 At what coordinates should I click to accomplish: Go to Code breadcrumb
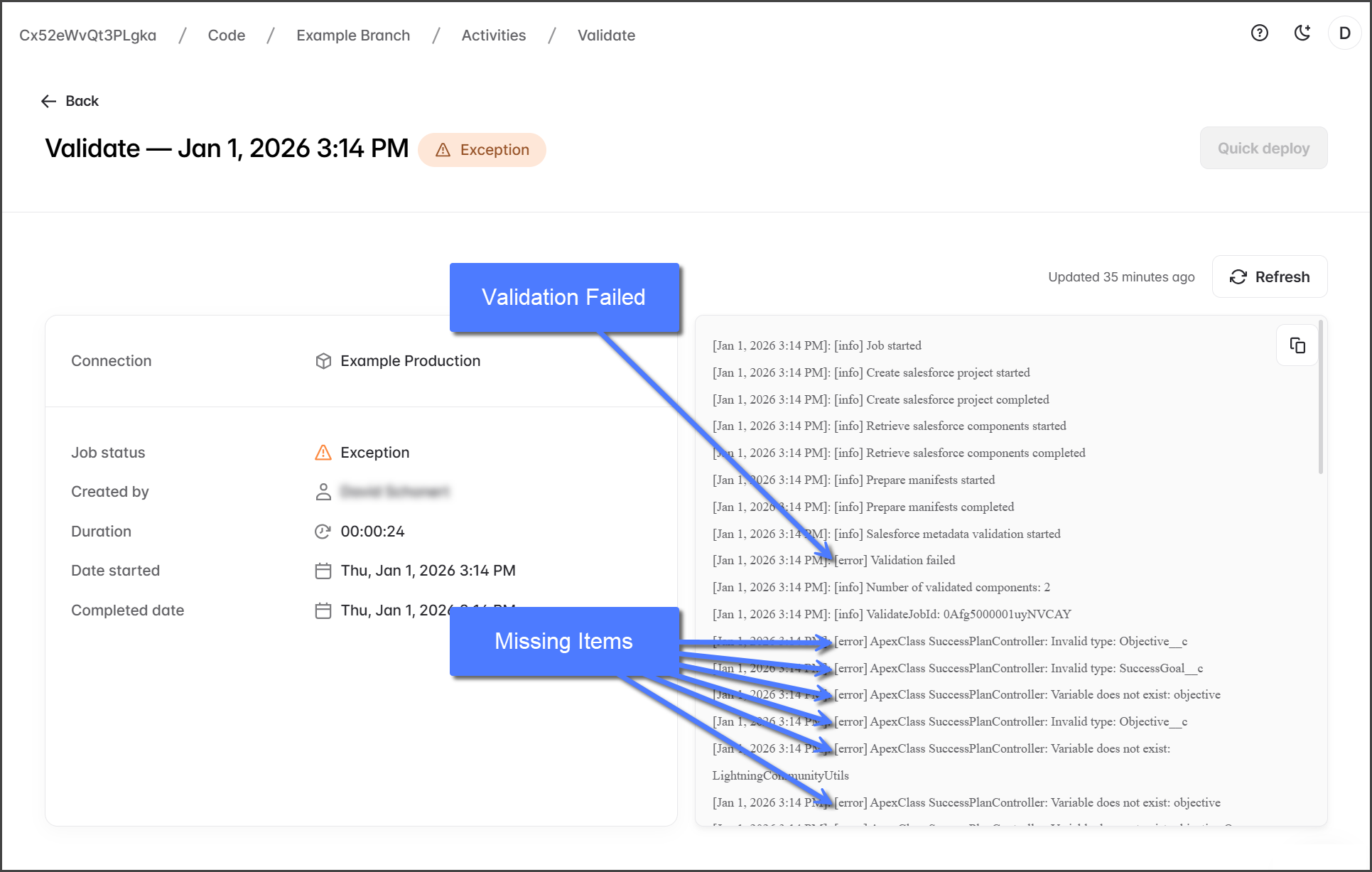[x=226, y=35]
